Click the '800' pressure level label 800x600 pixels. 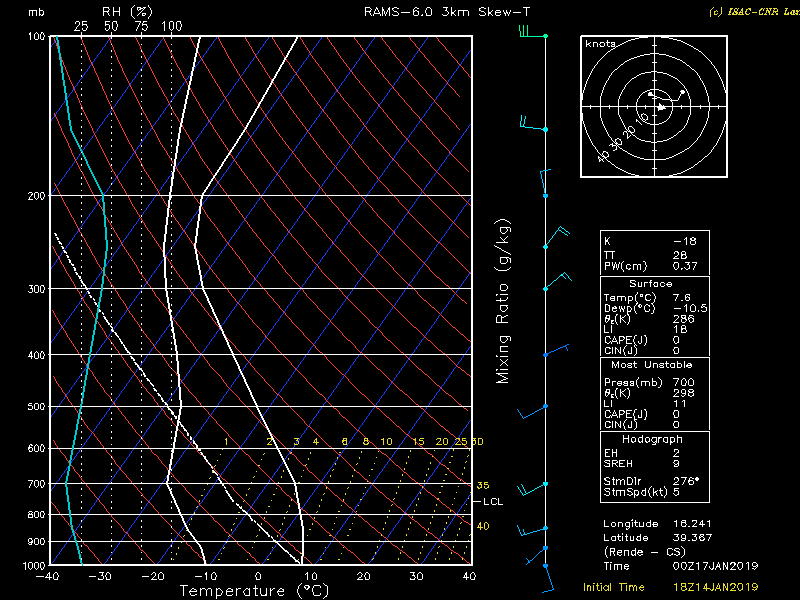pos(36,515)
